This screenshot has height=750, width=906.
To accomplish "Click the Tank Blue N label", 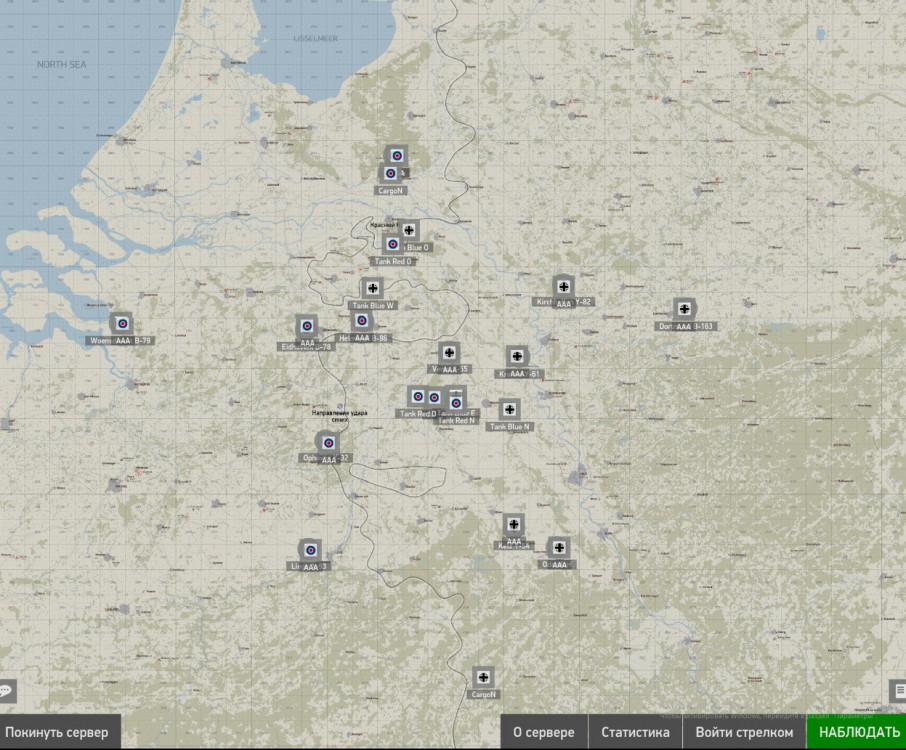I will (x=510, y=427).
